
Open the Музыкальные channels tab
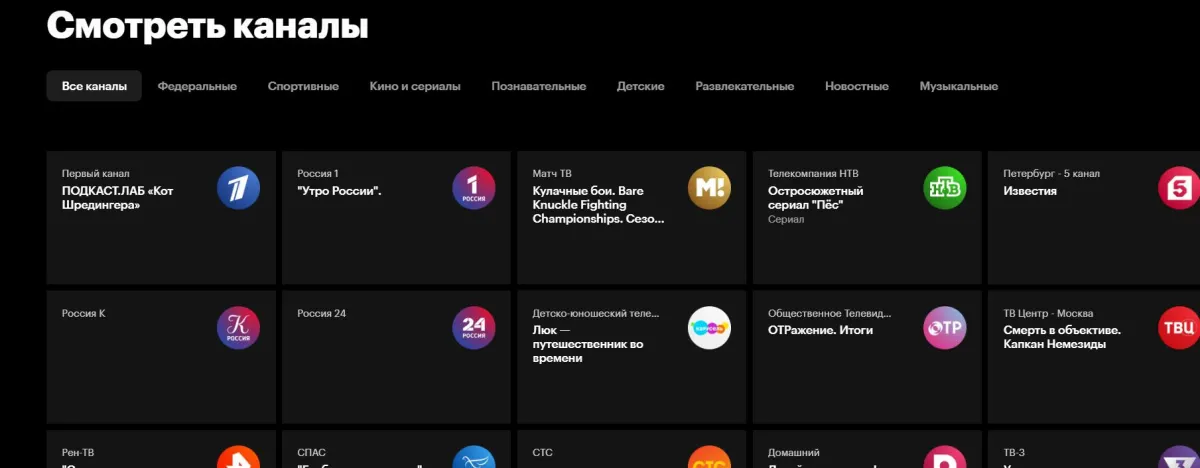pyautogui.click(x=959, y=86)
